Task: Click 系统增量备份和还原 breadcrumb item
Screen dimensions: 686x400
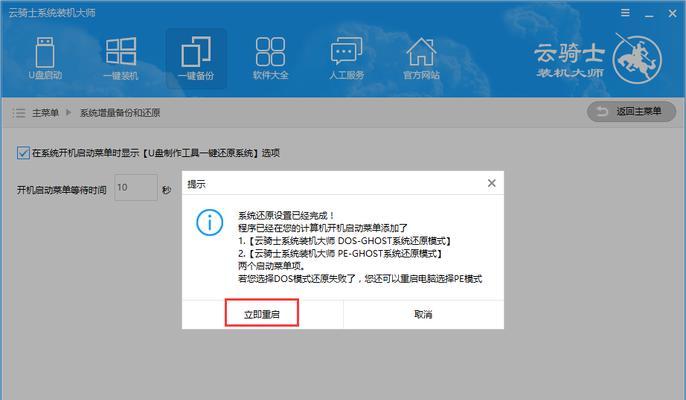Action: [120, 113]
